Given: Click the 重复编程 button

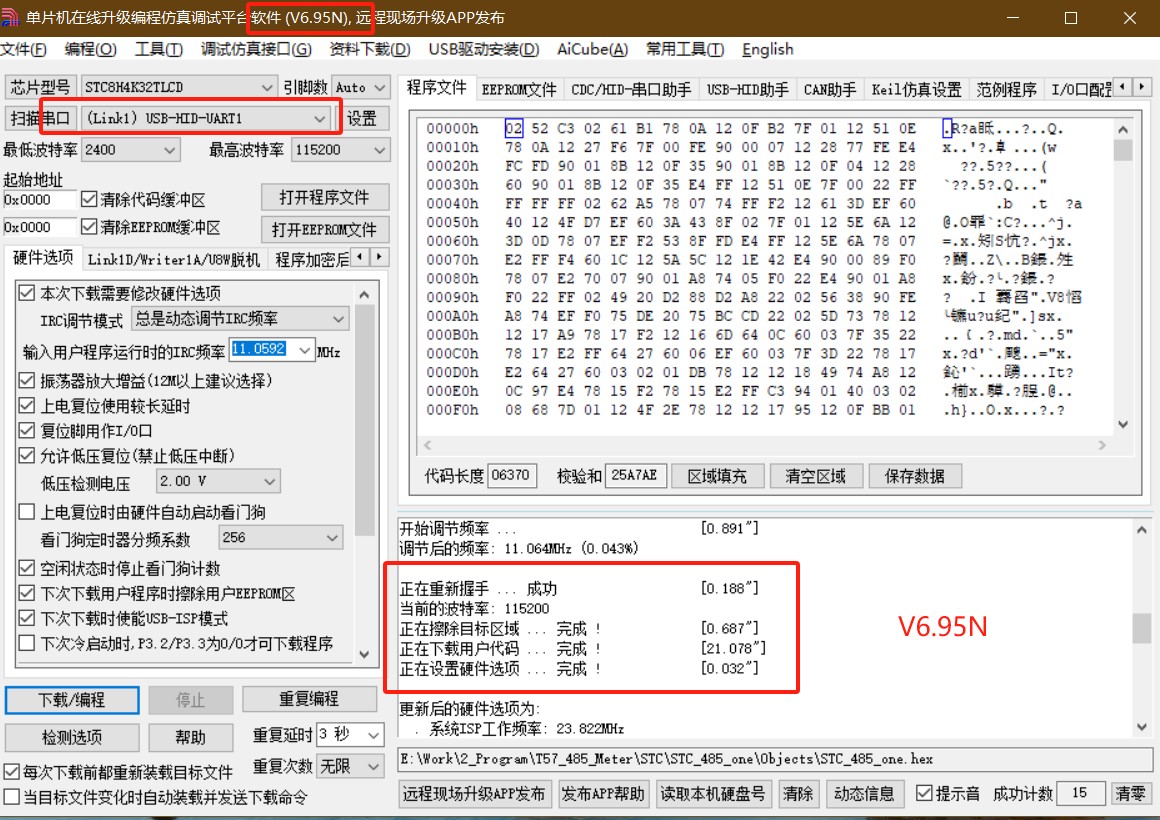Looking at the screenshot, I should [x=308, y=699].
